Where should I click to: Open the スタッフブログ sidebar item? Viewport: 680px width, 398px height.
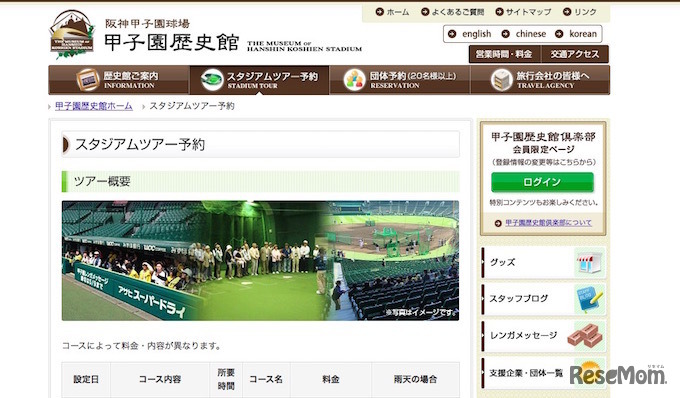click(x=543, y=299)
